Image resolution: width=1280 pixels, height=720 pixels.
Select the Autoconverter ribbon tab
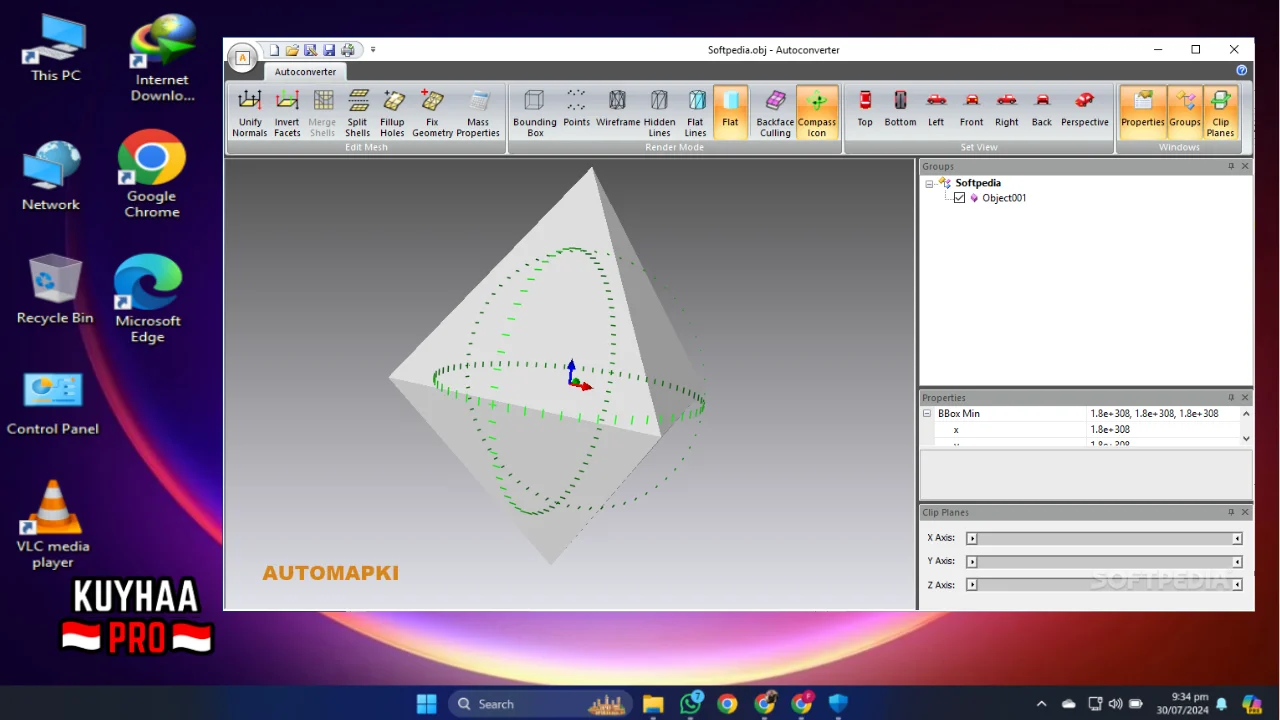[306, 72]
